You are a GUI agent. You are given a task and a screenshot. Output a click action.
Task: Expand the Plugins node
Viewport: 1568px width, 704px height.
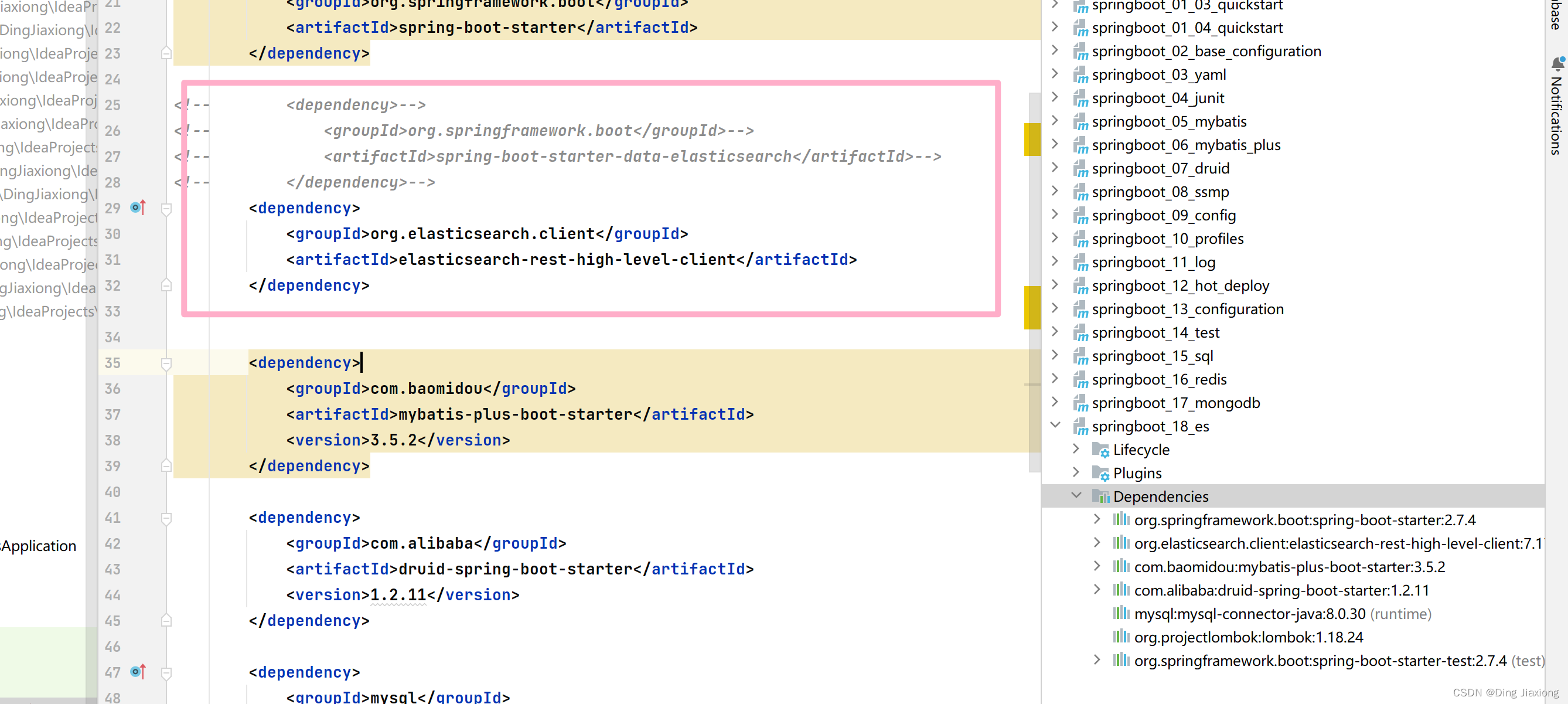(1076, 472)
